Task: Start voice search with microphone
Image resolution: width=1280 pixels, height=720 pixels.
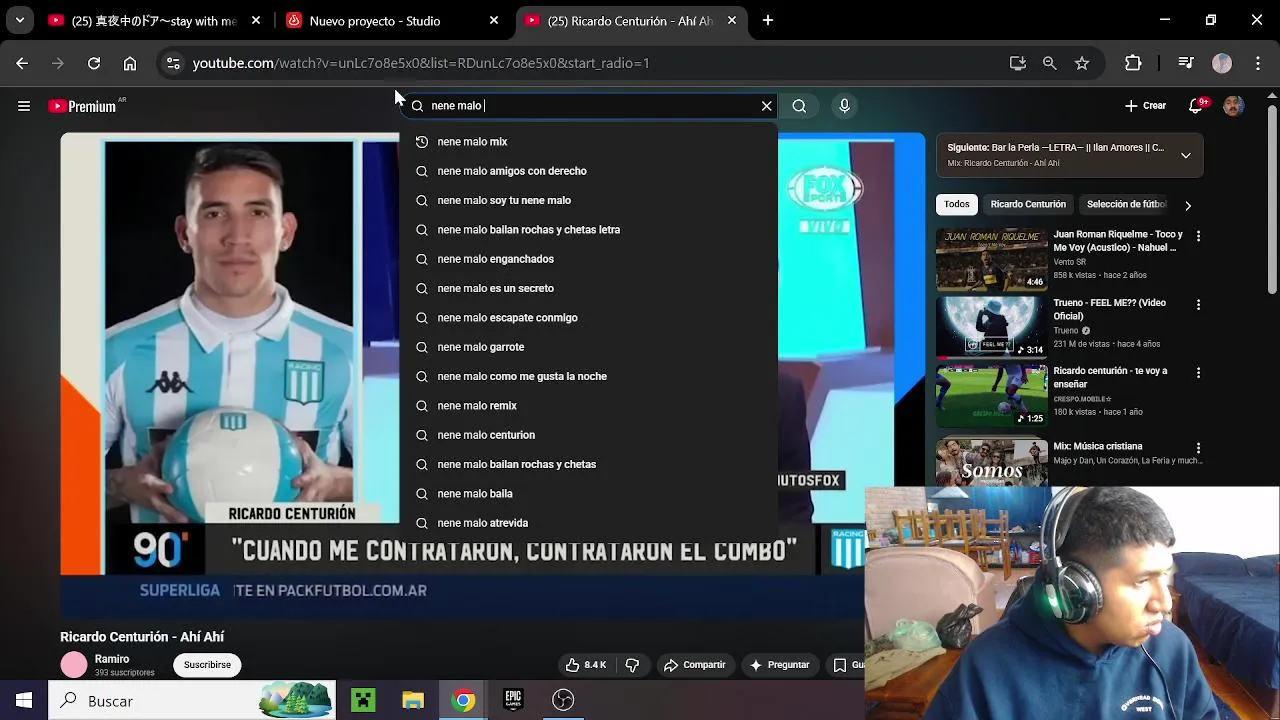Action: [x=845, y=106]
